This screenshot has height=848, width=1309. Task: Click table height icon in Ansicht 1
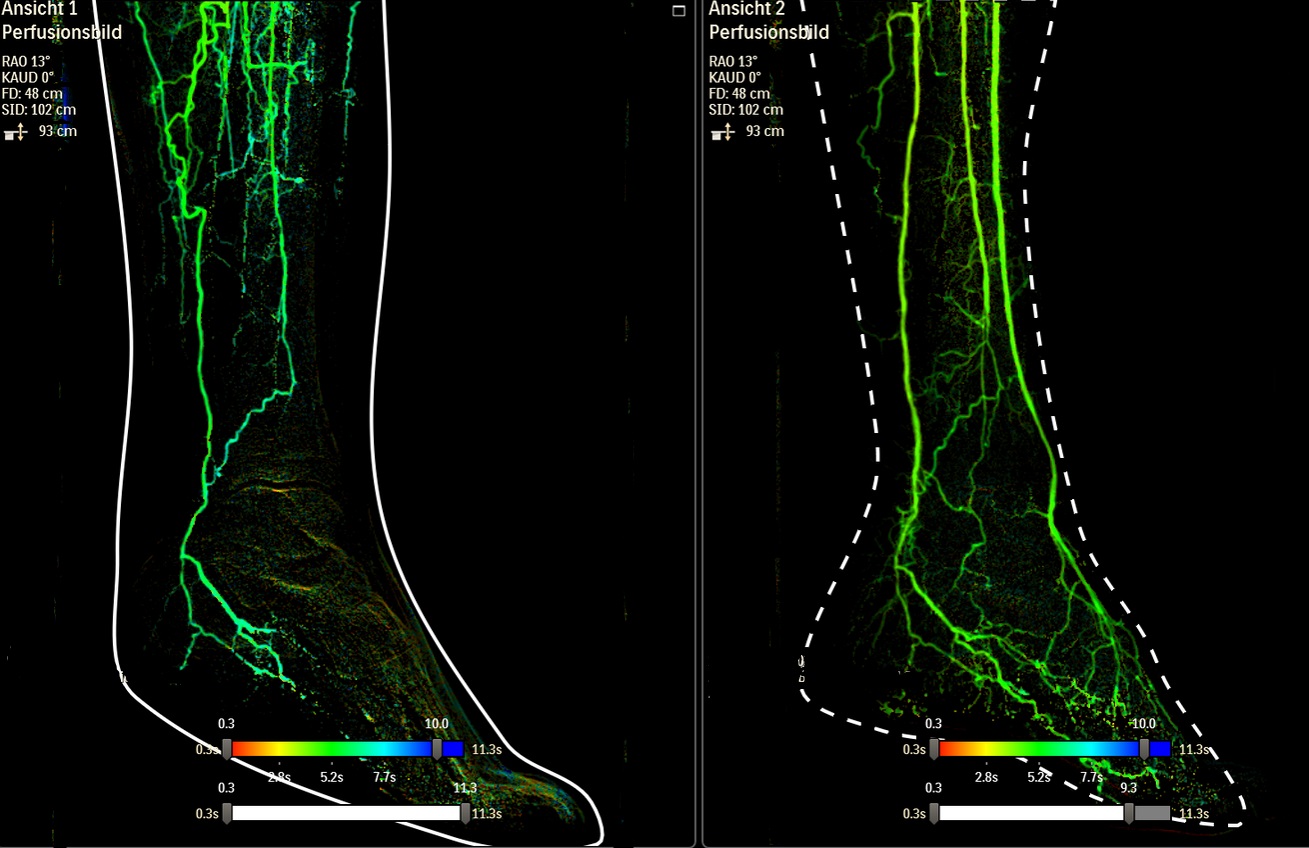click(x=17, y=131)
